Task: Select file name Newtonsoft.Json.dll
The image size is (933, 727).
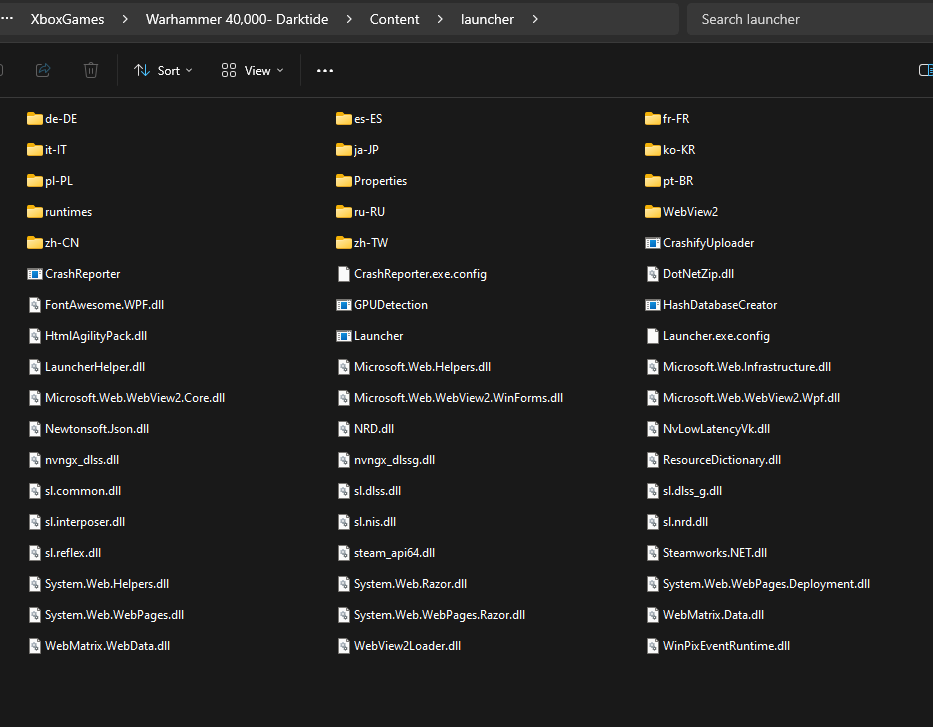Action: (x=97, y=428)
